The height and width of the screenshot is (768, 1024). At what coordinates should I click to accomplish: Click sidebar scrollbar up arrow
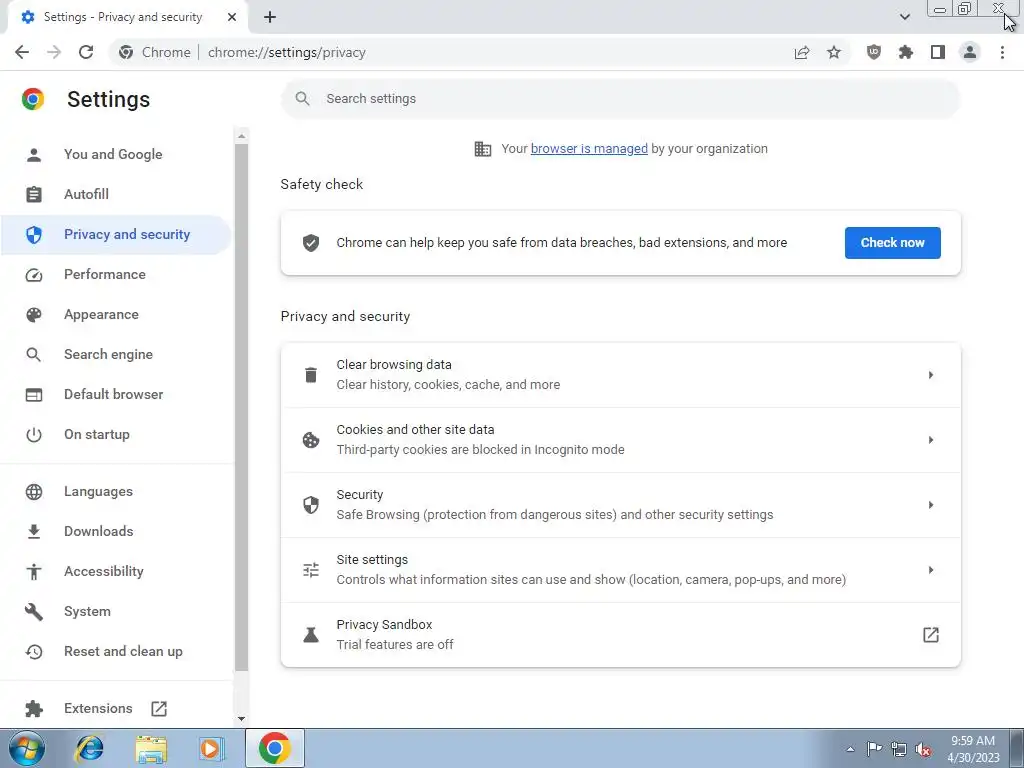241,136
